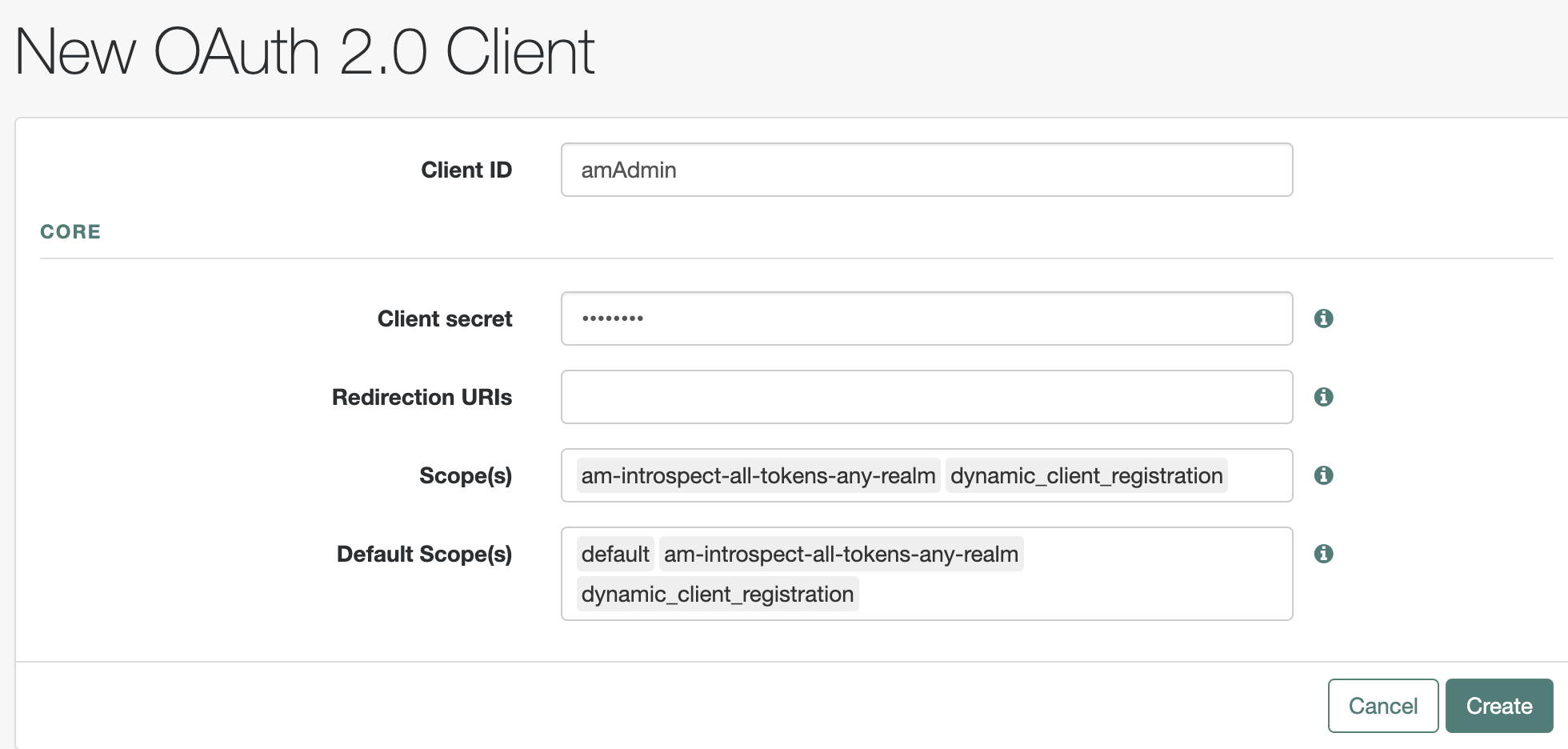The height and width of the screenshot is (749, 1568).
Task: Click the New OAuth 2.0 Client title
Action: pyautogui.click(x=305, y=52)
